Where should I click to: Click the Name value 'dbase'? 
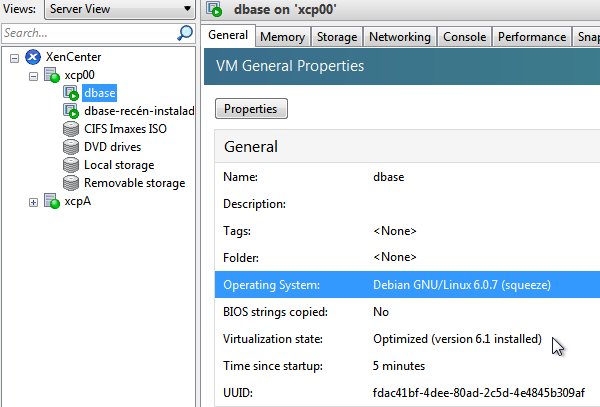point(388,177)
